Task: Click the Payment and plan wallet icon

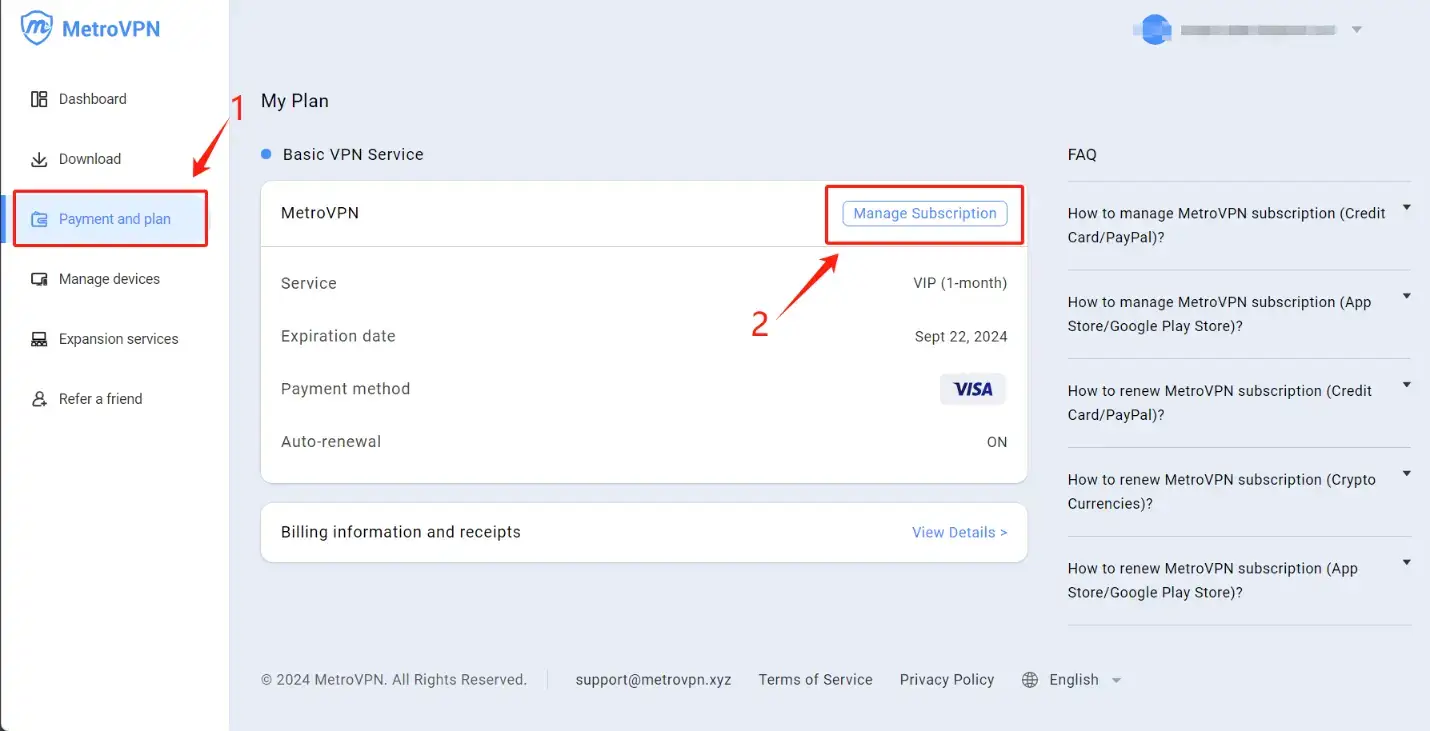Action: (x=39, y=219)
